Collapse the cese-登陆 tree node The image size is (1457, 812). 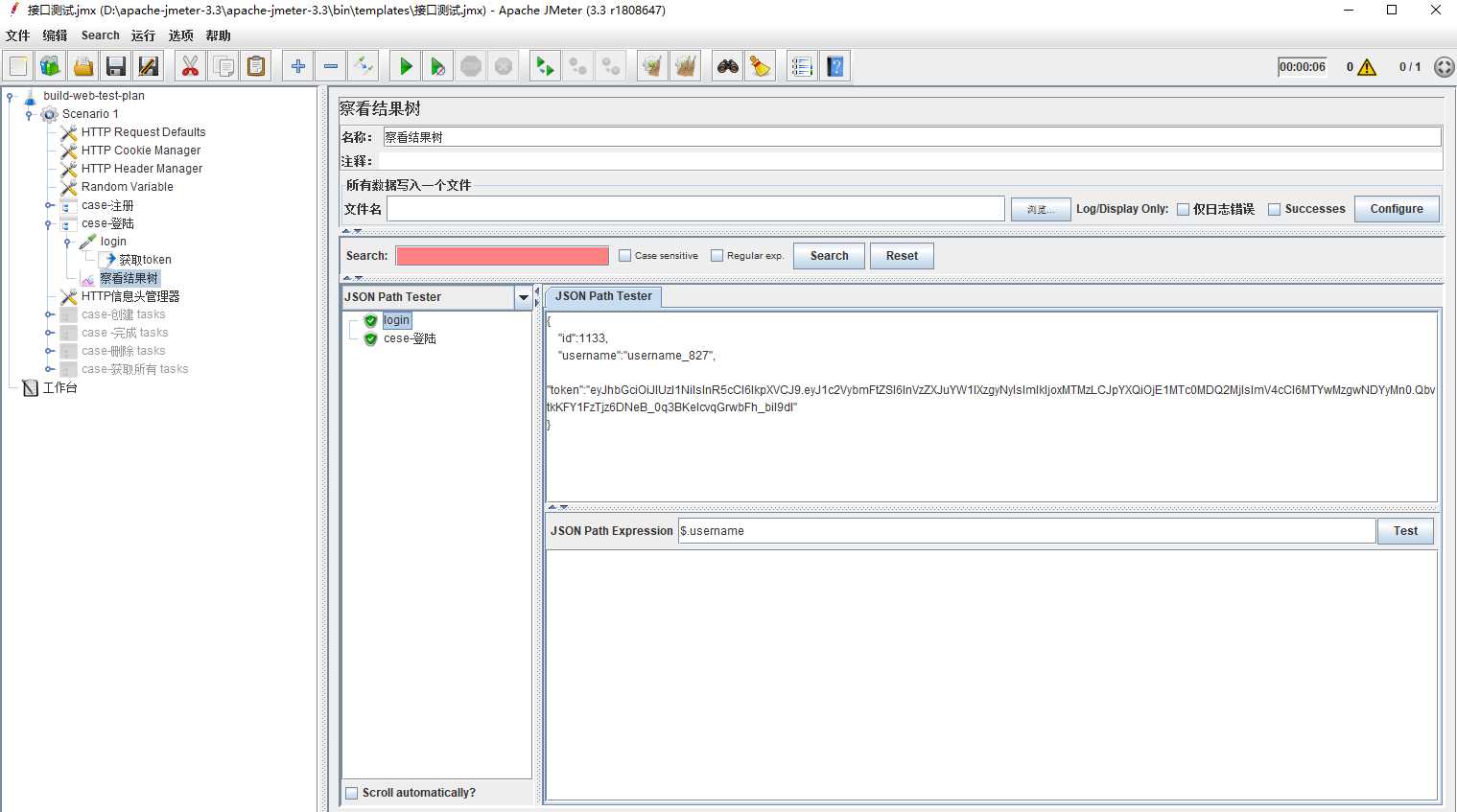pos(48,223)
